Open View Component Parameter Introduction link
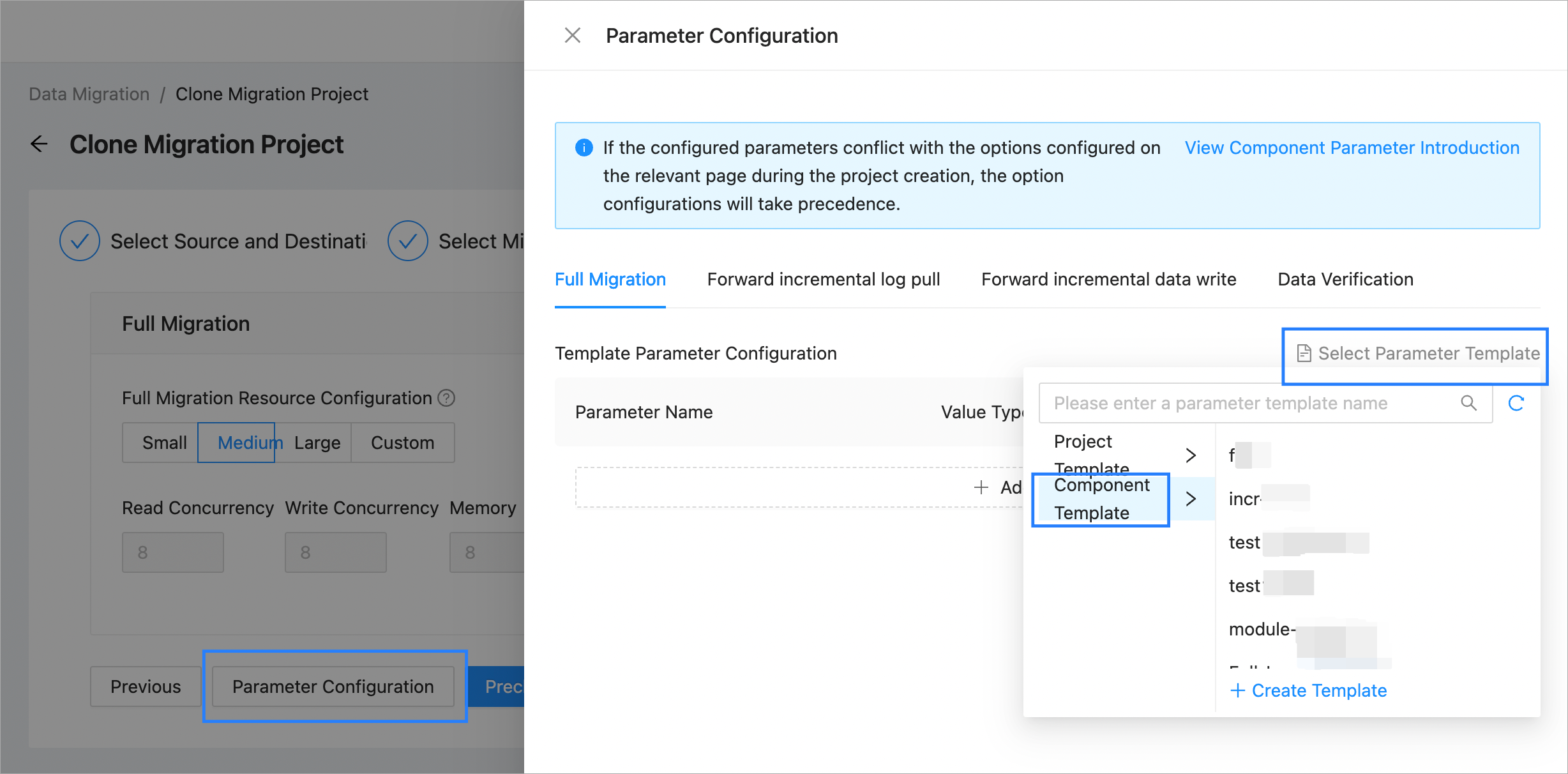The image size is (1568, 774). tap(1352, 148)
